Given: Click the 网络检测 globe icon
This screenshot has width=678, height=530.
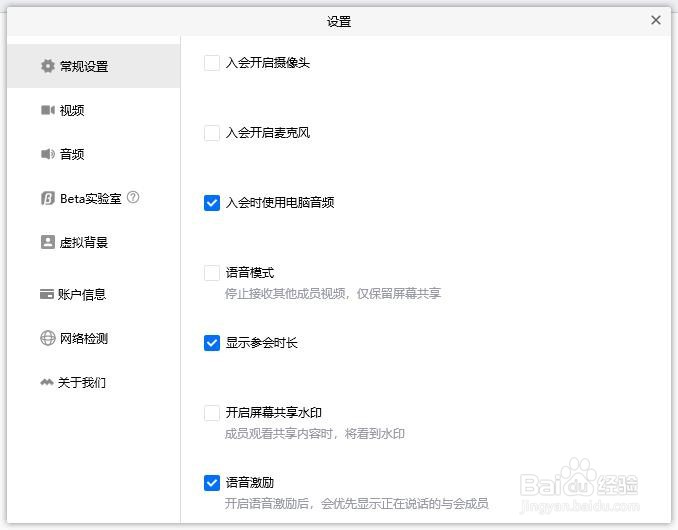Looking at the screenshot, I should pos(47,338).
